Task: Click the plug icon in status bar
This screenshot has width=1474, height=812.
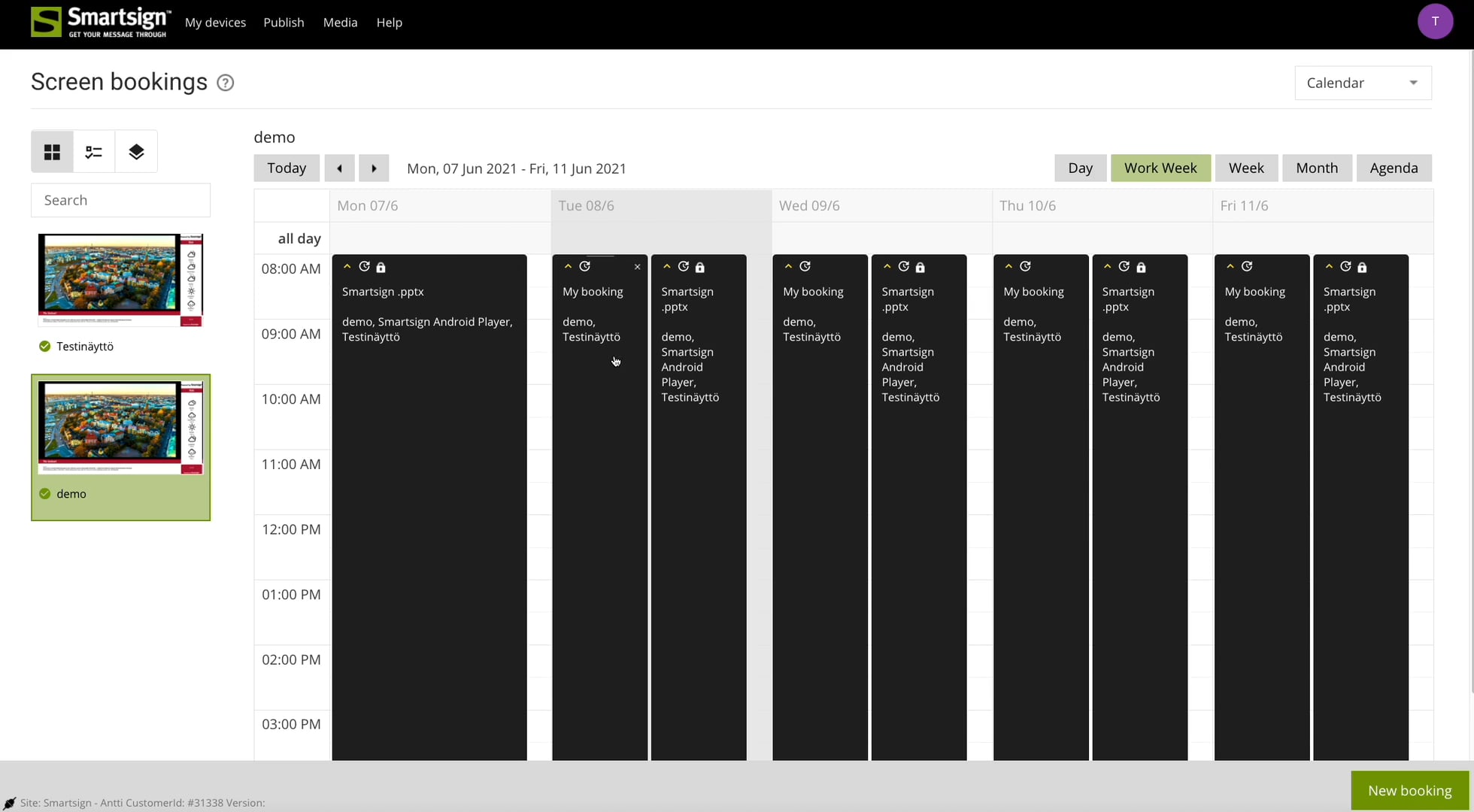Action: pos(9,803)
